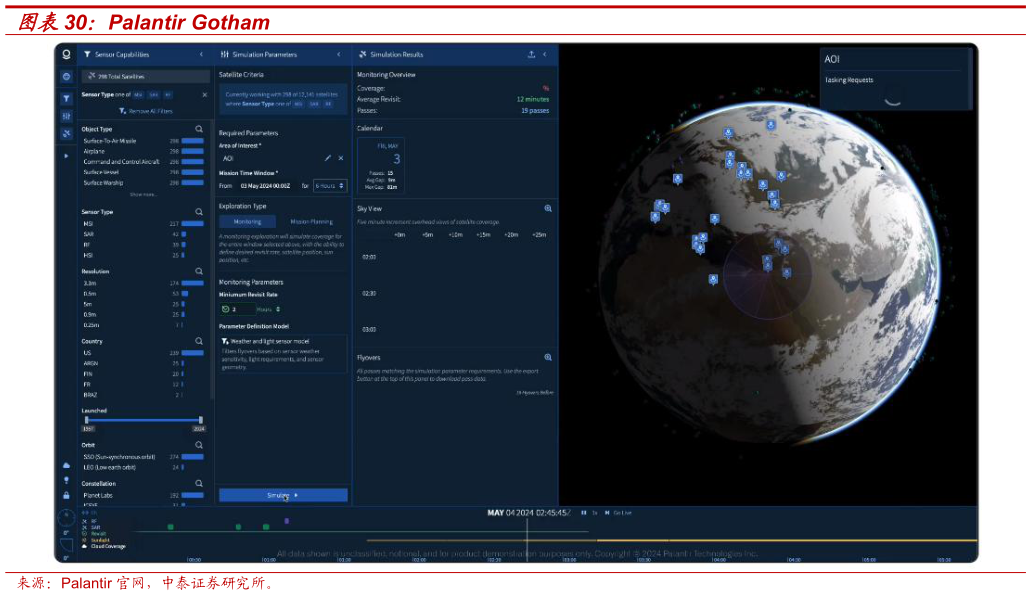The width and height of the screenshot is (1031, 596).
Task: Collapse the Sensor Capabilities panel
Action: pyautogui.click(x=201, y=55)
